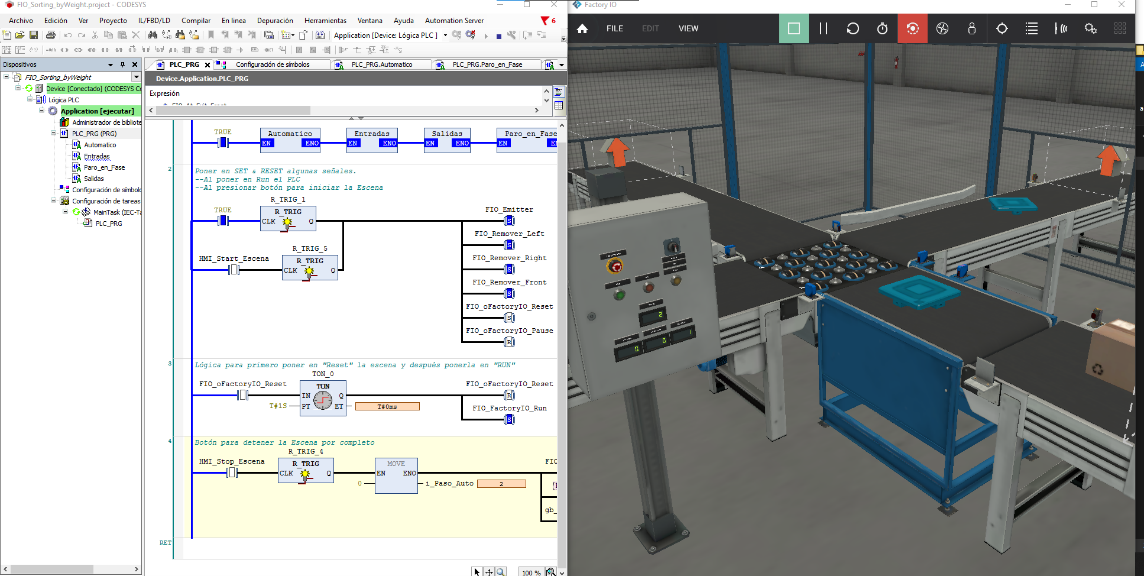This screenshot has height=576, width=1144.
Task: Collapse the PLC_PRG (PRG) tree node
Action: point(53,134)
